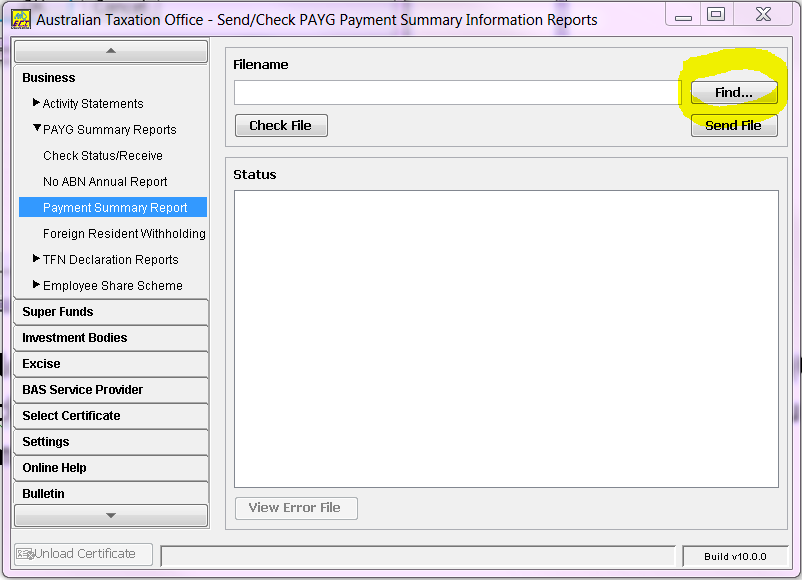Screen dimensions: 802x580
Task: Click the Unload Certificate button
Action: click(x=83, y=554)
